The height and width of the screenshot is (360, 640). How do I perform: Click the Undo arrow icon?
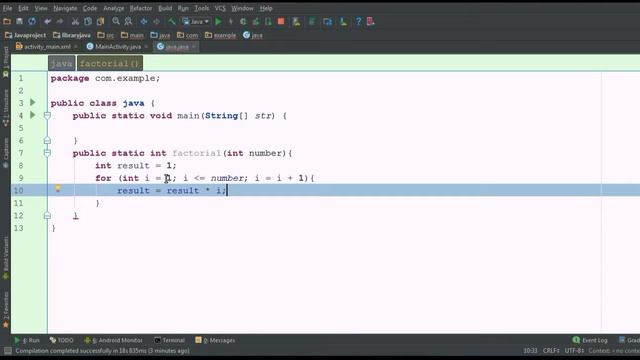pos(48,22)
